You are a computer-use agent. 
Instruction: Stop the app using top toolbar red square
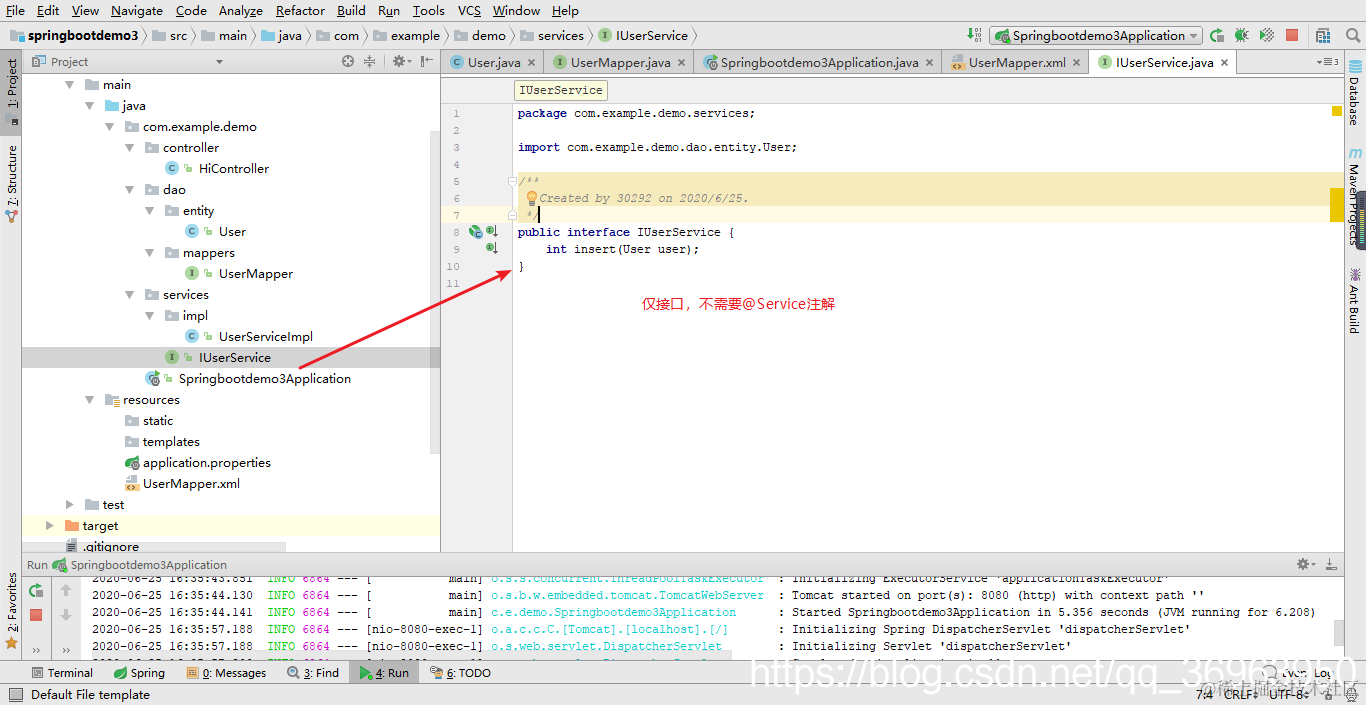pyautogui.click(x=1292, y=35)
